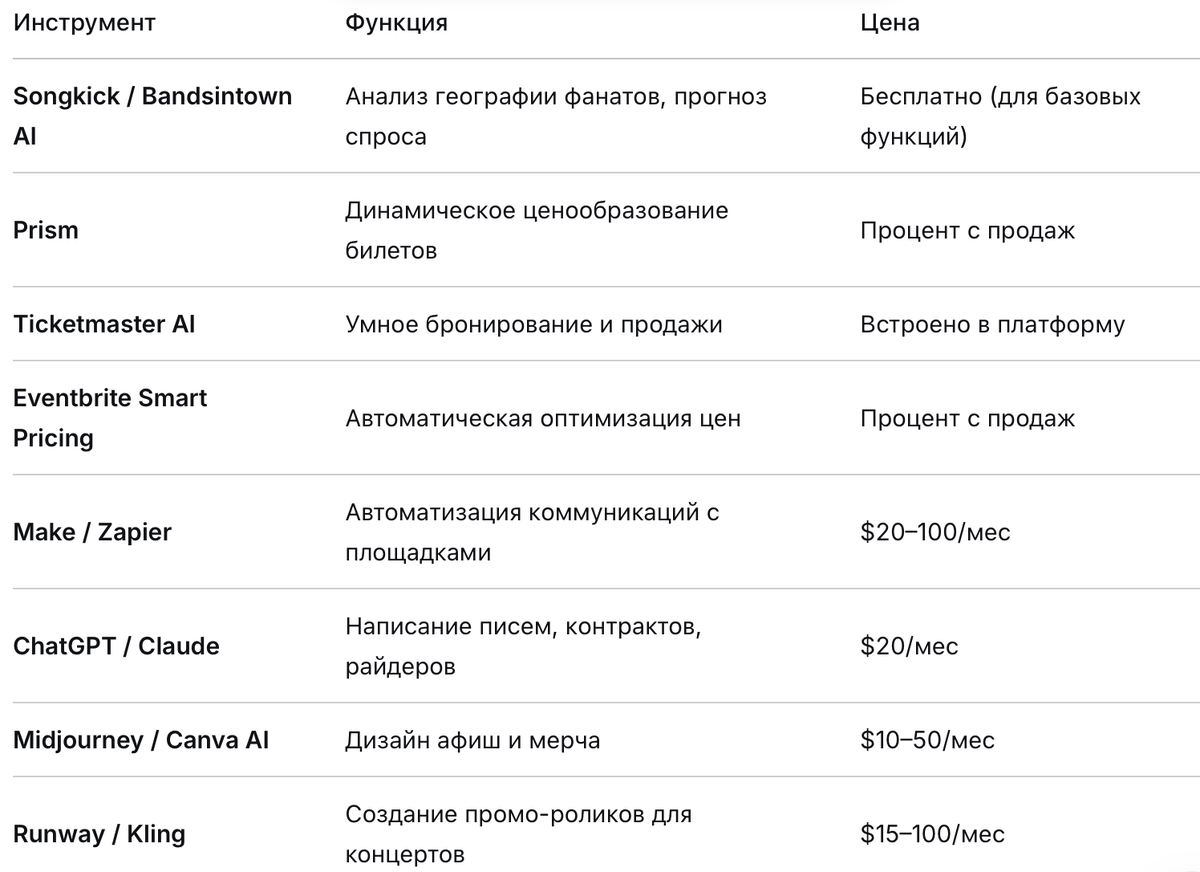Click the Eventbrite Smart Pricing cell
The image size is (1200, 872).
110,418
